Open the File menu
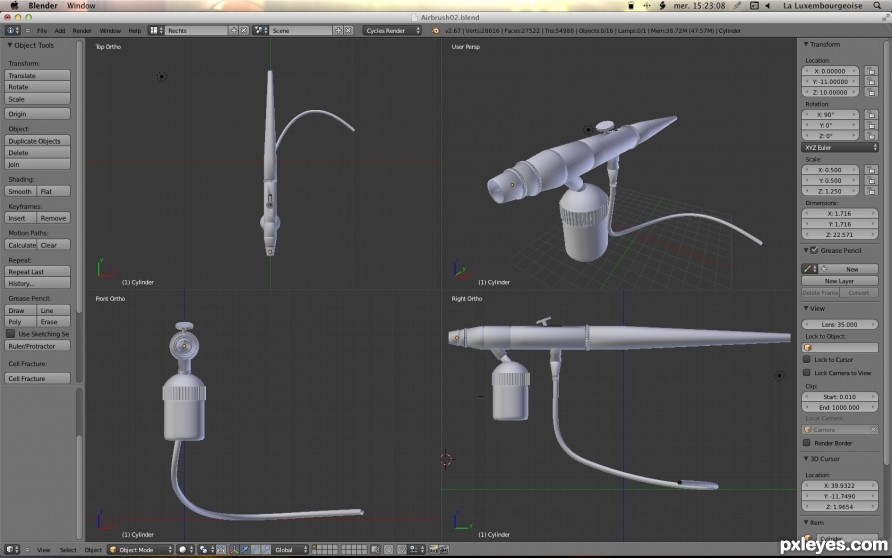 pyautogui.click(x=42, y=31)
